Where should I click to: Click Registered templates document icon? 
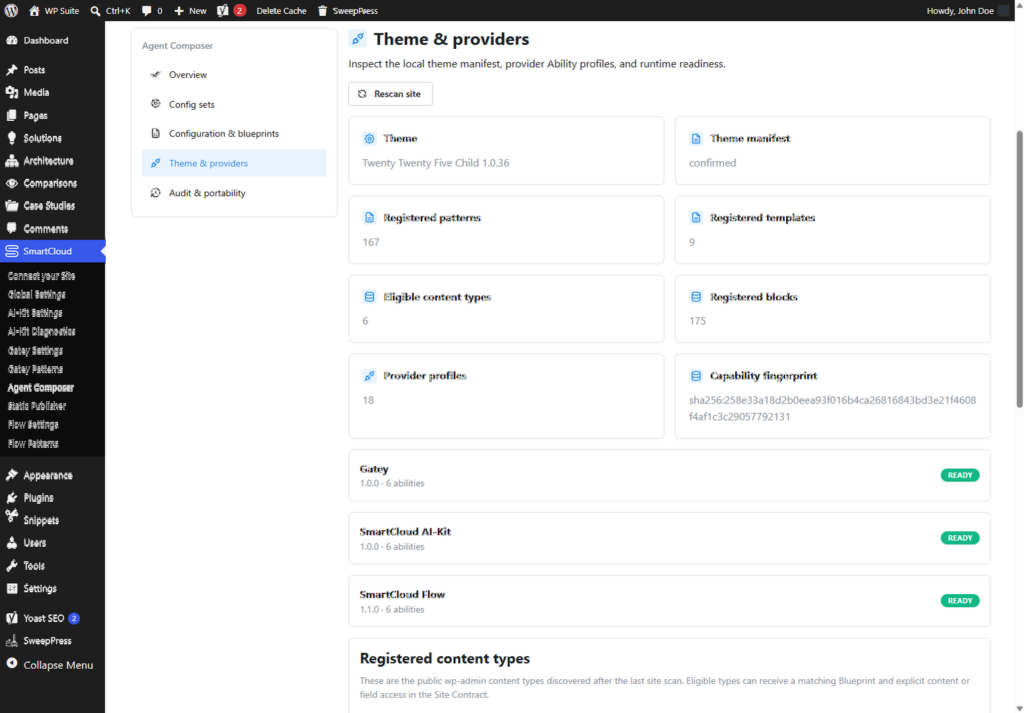[x=696, y=217]
